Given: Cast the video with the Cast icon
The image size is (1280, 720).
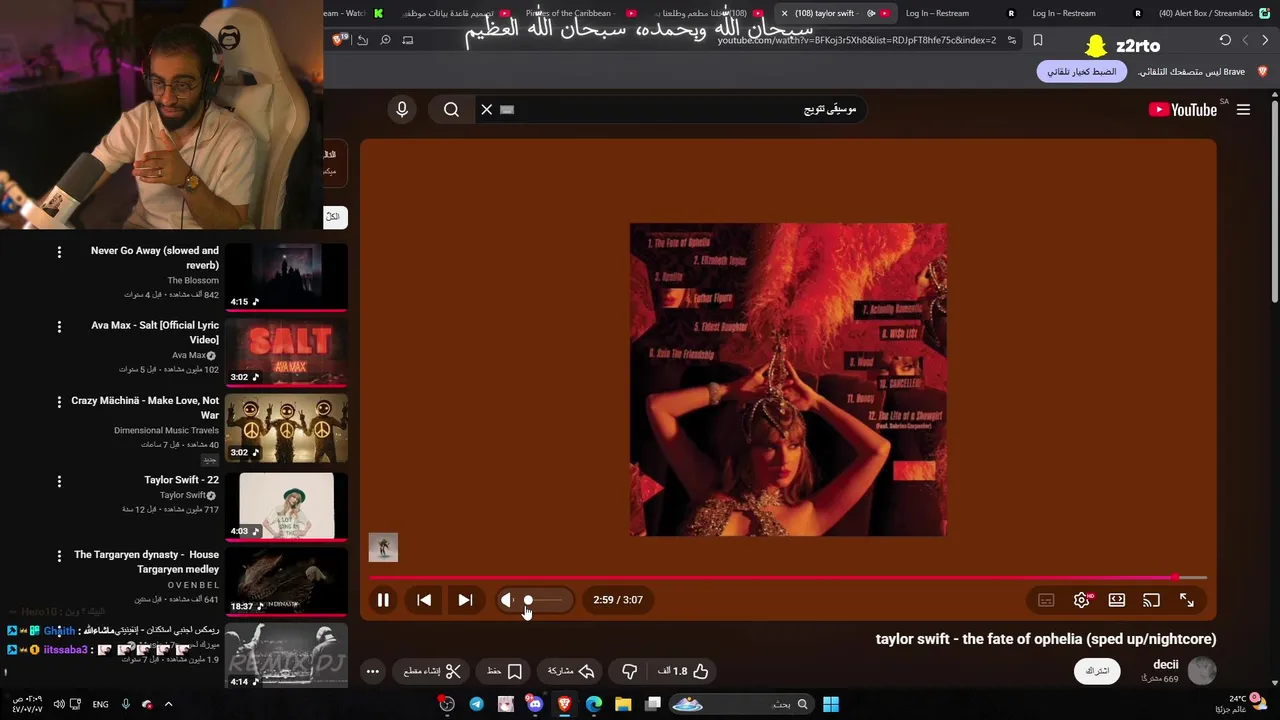Looking at the screenshot, I should point(1151,600).
